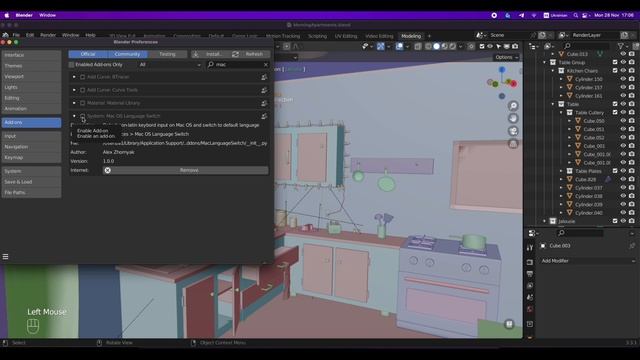Toggle the Official add-ons filter
The image size is (640, 360).
coord(88,54)
